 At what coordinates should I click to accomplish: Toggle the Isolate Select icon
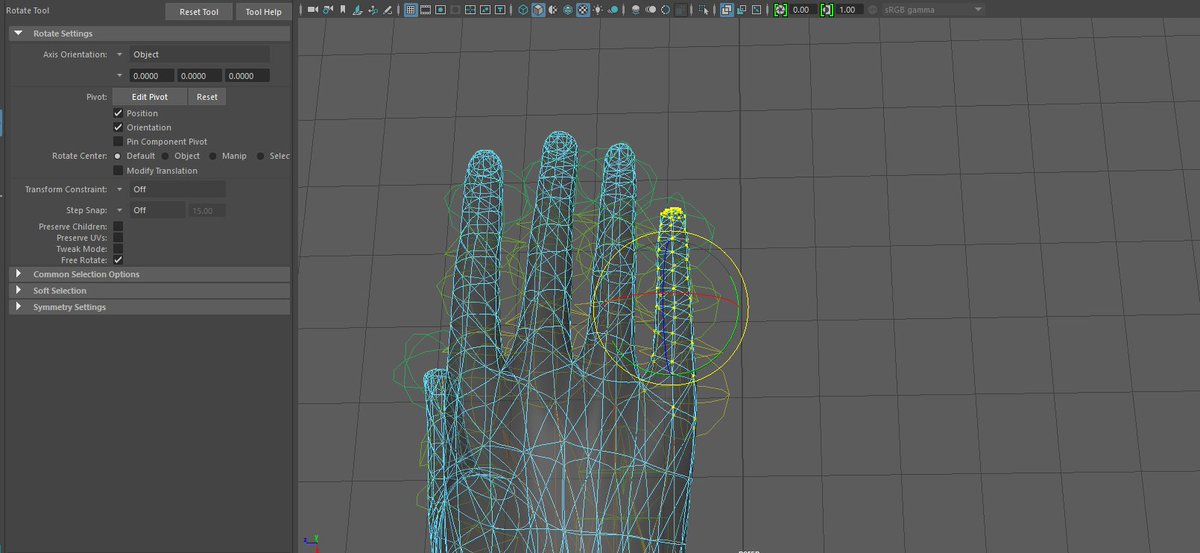coord(703,9)
